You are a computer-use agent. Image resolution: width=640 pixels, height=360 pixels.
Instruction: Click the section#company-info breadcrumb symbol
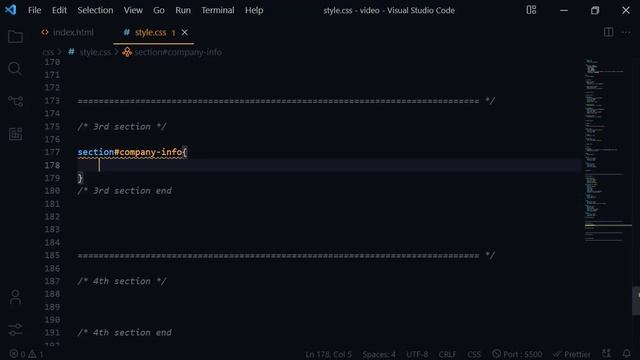(x=178, y=52)
